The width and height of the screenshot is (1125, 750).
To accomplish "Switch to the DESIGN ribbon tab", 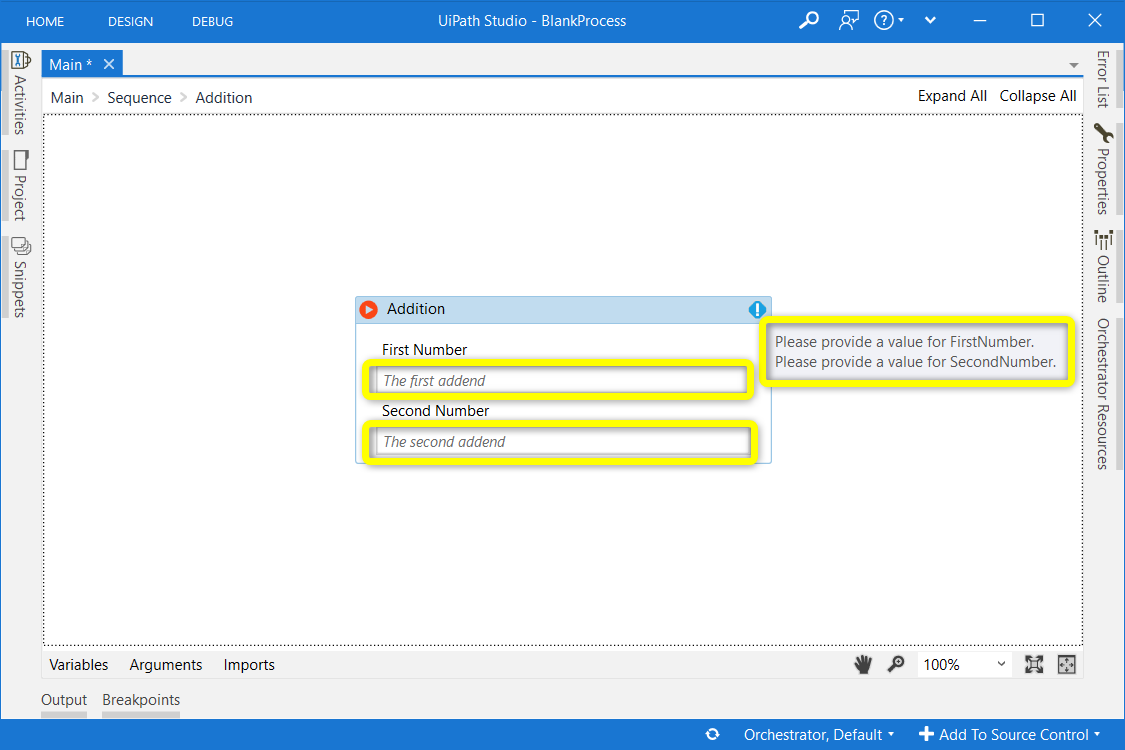I will coord(131,20).
